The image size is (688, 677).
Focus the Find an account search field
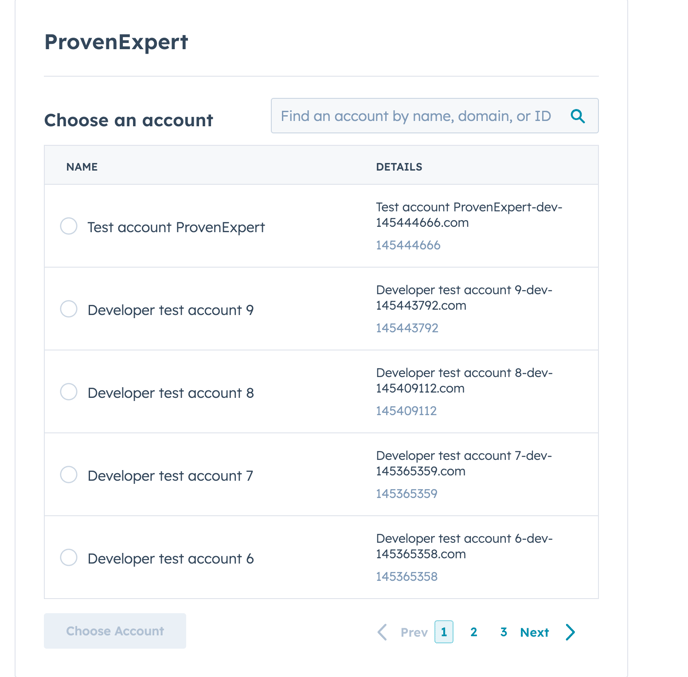pyautogui.click(x=434, y=116)
